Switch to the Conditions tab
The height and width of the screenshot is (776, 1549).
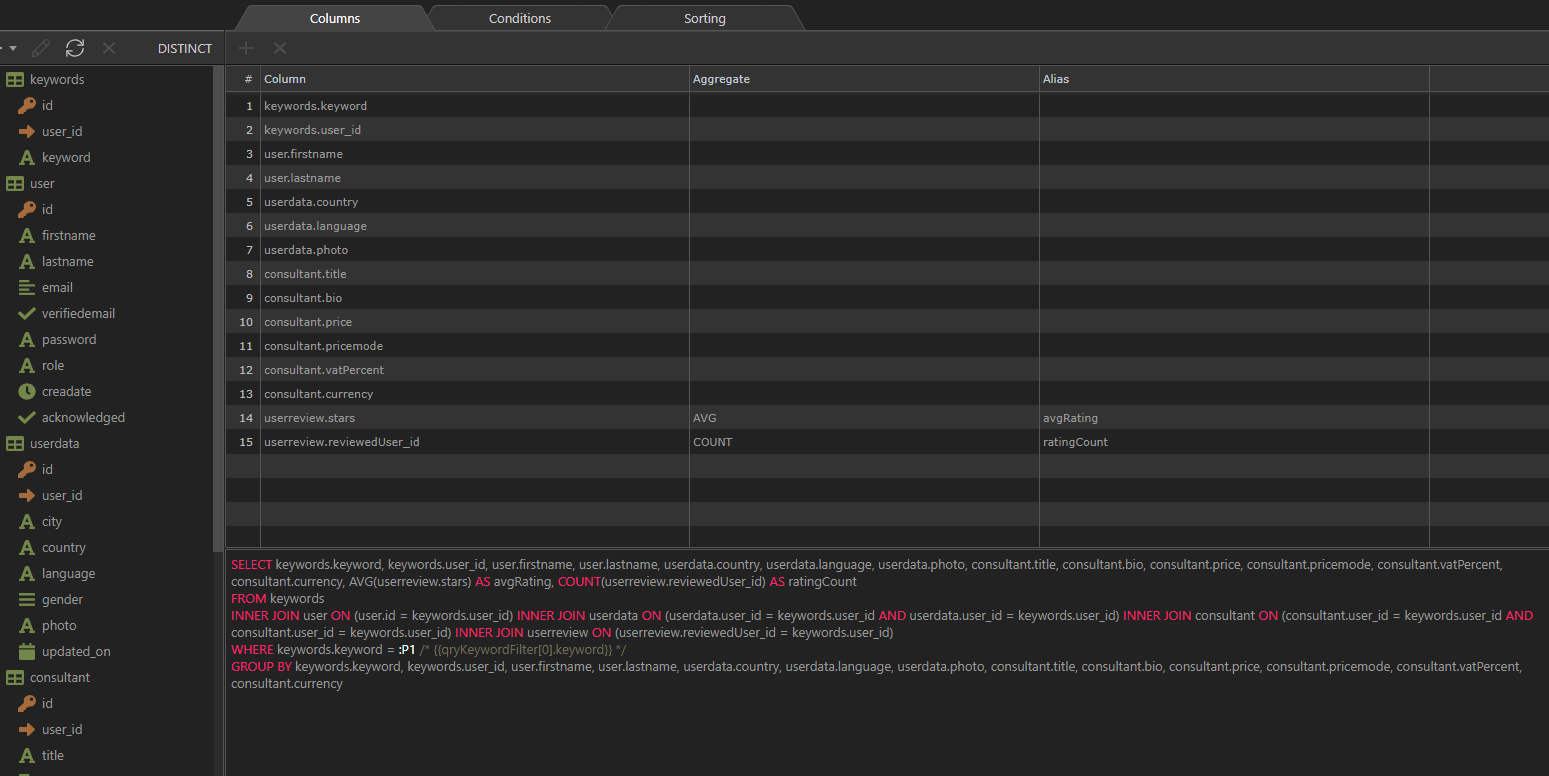[x=519, y=19]
